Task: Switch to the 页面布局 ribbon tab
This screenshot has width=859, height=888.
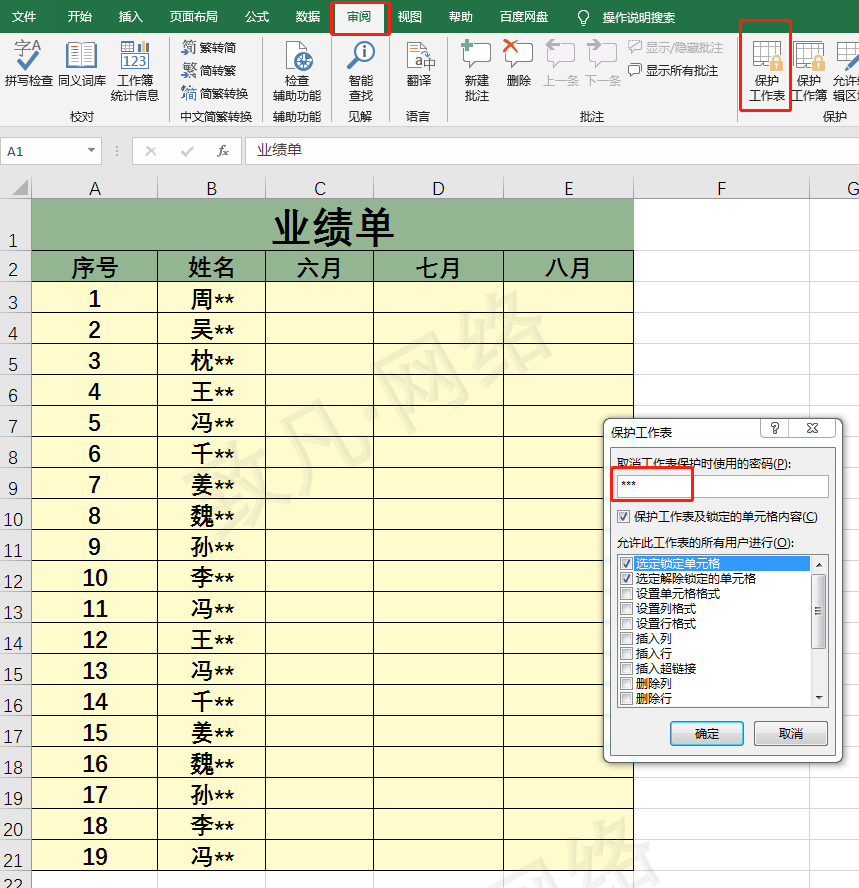Action: [194, 17]
